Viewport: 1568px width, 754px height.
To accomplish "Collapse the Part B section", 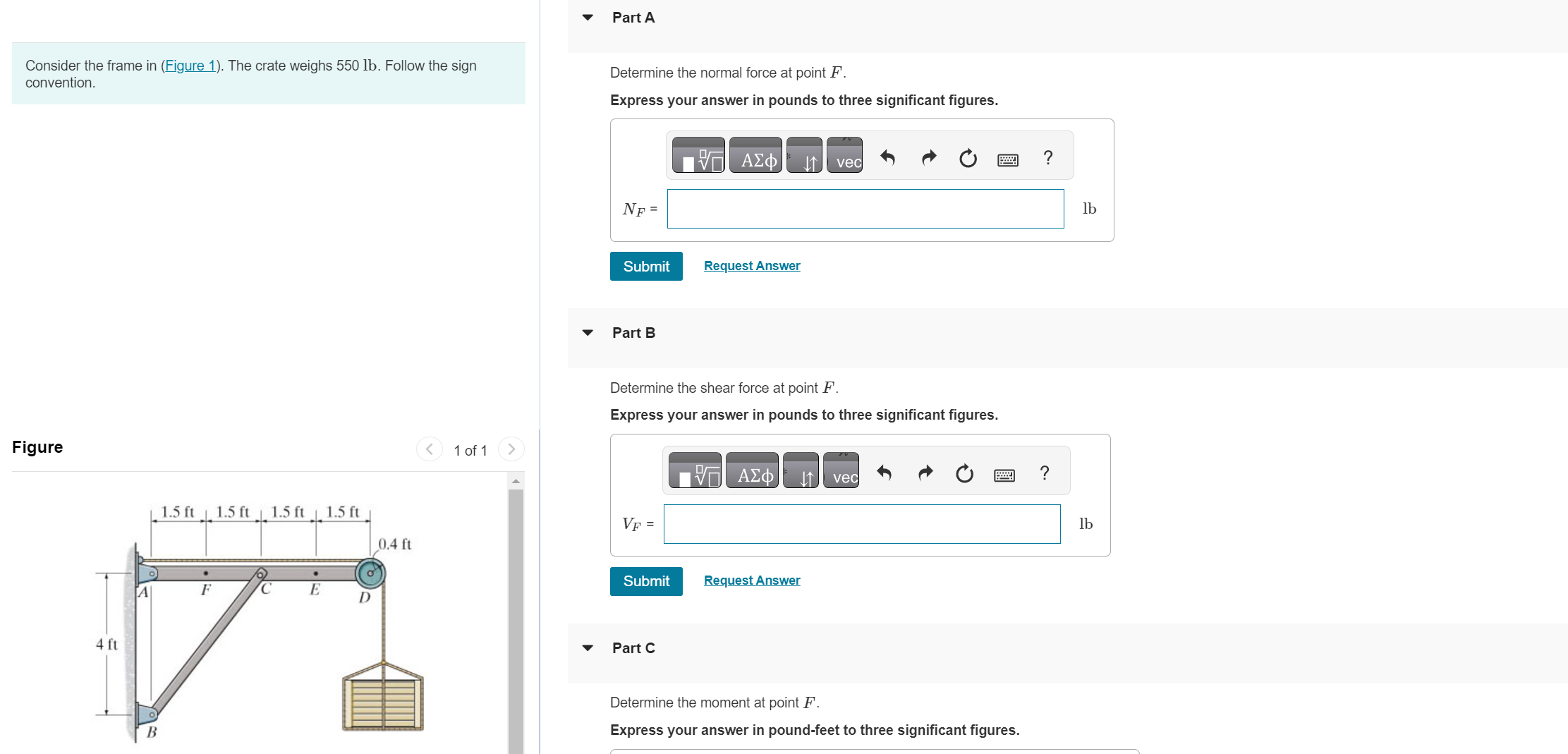I will (588, 333).
